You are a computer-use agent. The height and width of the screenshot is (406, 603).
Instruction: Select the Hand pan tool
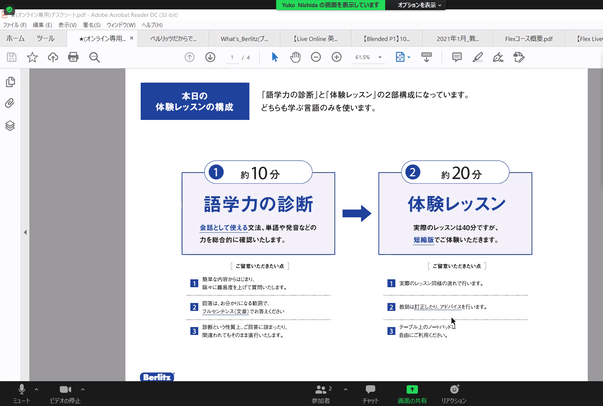pyautogui.click(x=295, y=57)
